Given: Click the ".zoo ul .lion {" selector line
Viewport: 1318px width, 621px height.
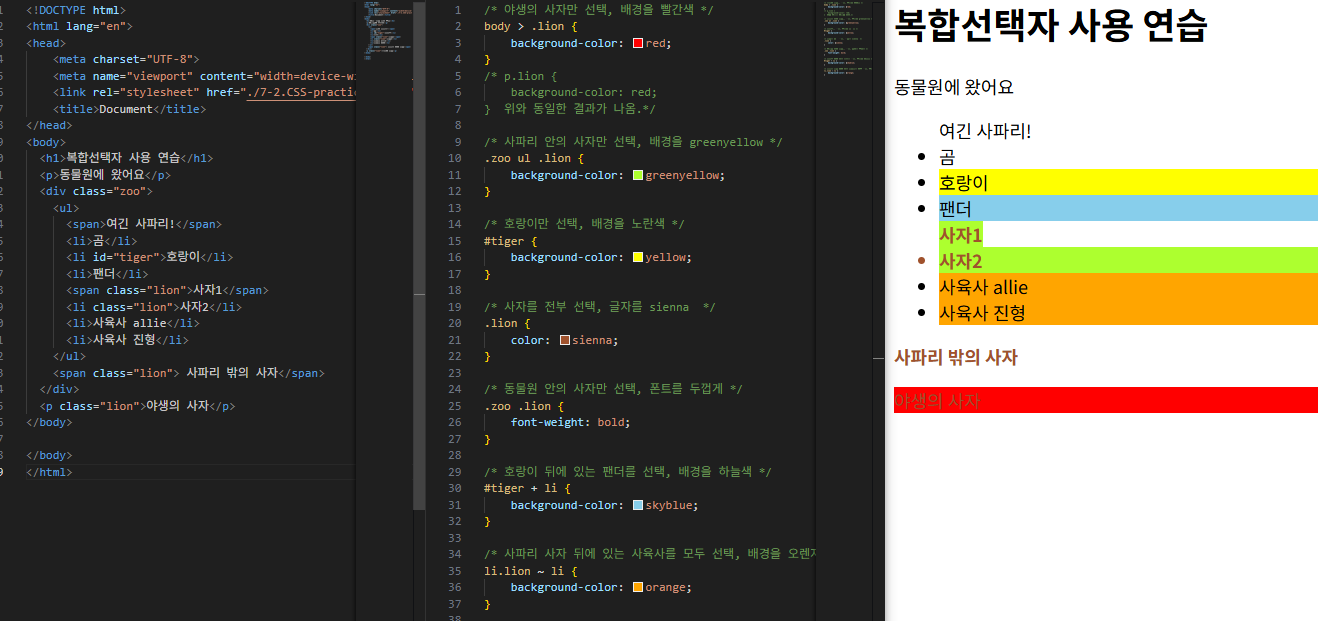Looking at the screenshot, I should pos(533,158).
